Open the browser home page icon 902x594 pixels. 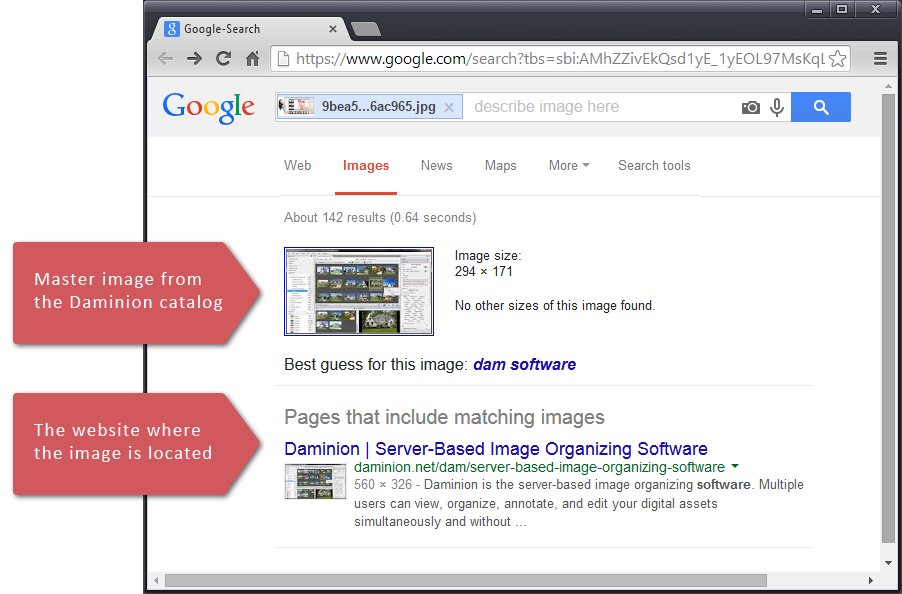click(252, 59)
